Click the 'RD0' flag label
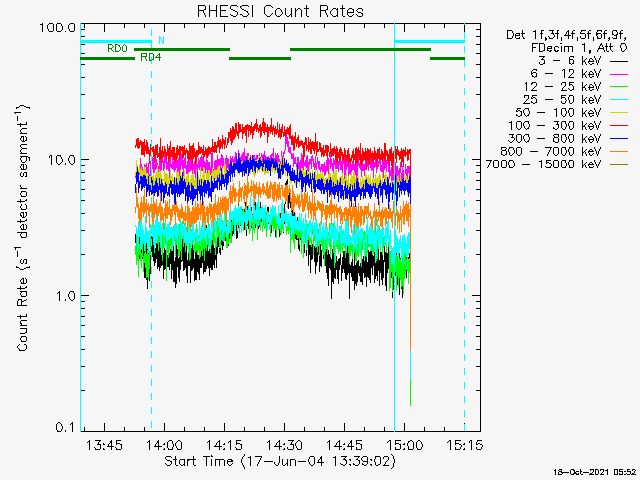Image resolution: width=640 pixels, height=480 pixels. (117, 49)
